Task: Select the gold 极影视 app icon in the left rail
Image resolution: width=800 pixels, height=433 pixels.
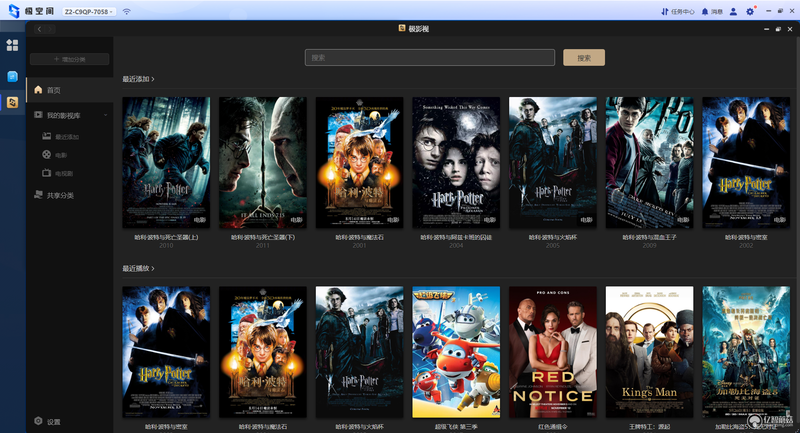Action: (x=12, y=102)
